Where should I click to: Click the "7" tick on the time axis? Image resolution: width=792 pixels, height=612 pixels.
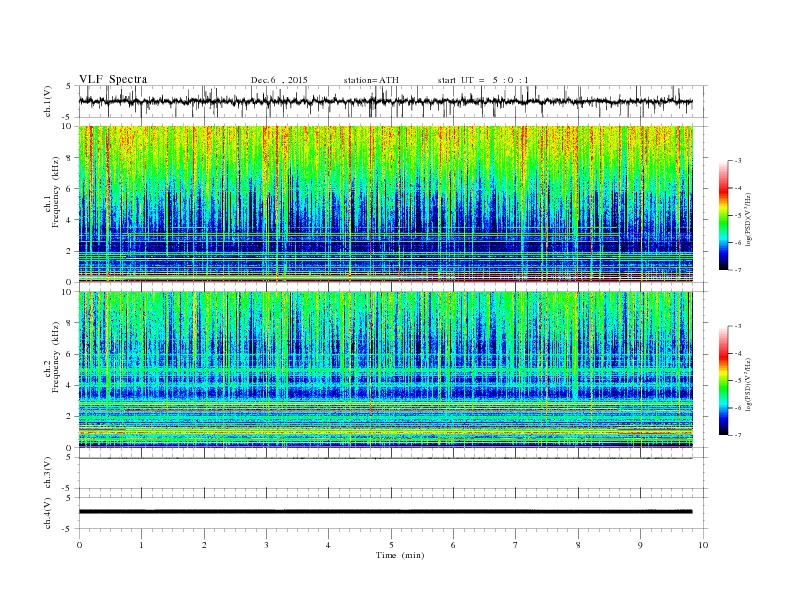pos(515,545)
